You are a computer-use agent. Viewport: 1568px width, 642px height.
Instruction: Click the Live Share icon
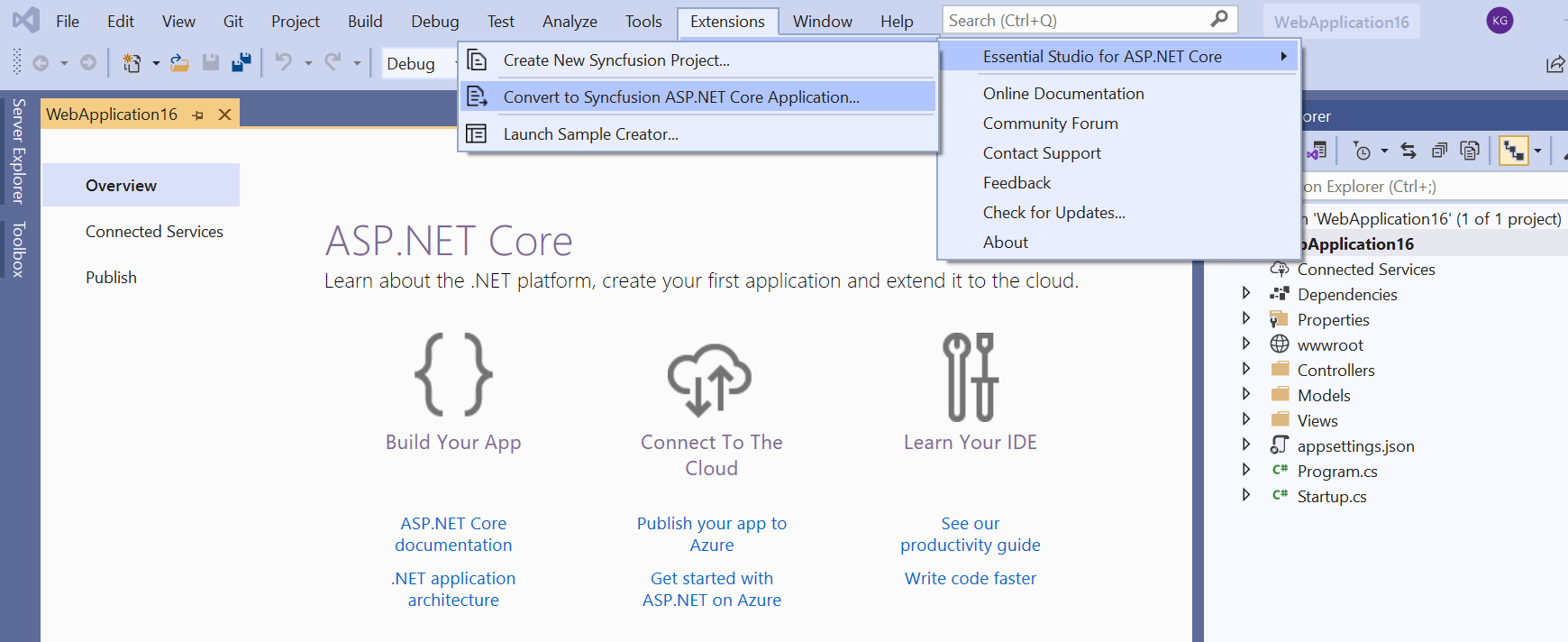(x=1555, y=64)
